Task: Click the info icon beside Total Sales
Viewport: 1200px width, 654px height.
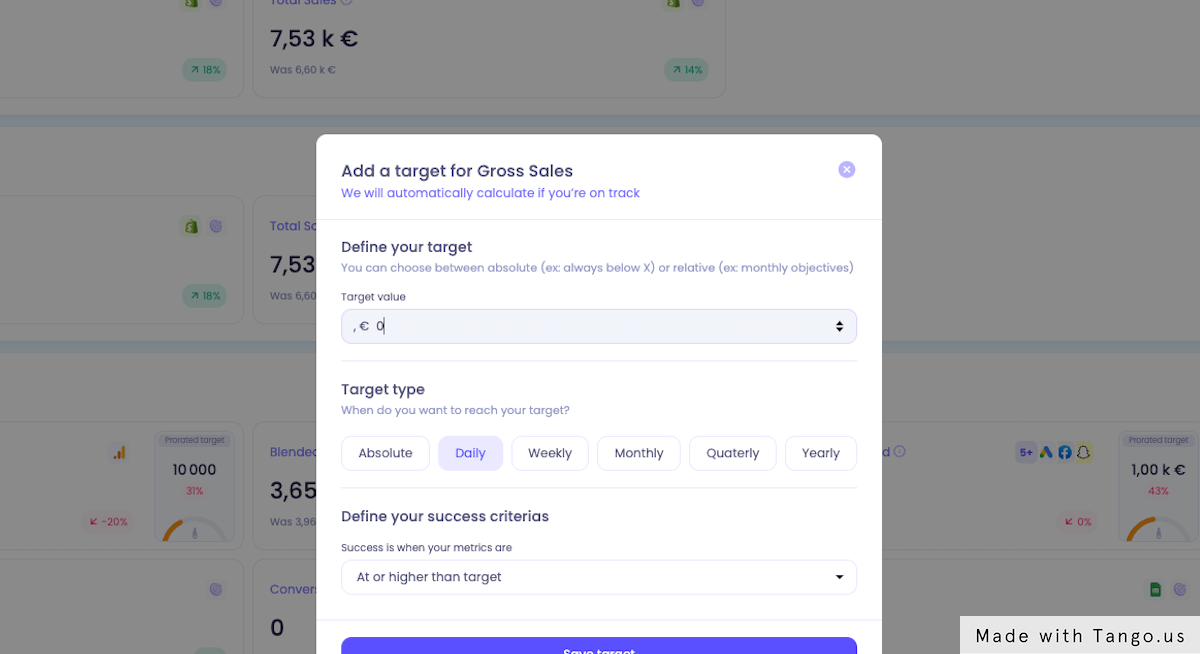Action: (346, 2)
